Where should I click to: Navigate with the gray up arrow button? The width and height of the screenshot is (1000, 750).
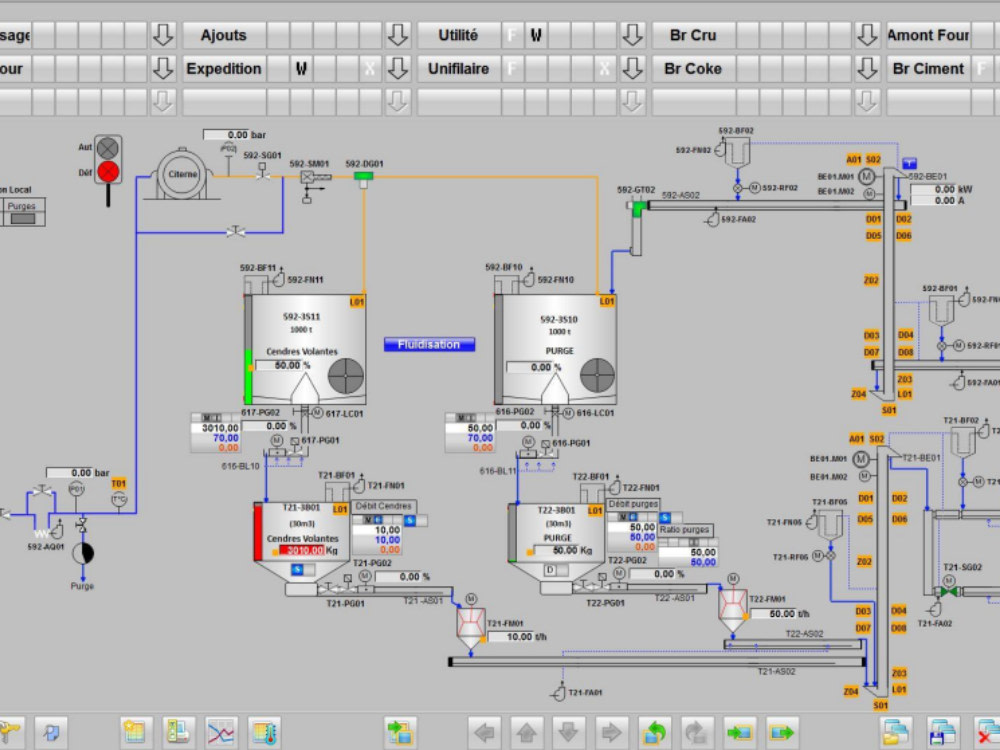point(526,732)
